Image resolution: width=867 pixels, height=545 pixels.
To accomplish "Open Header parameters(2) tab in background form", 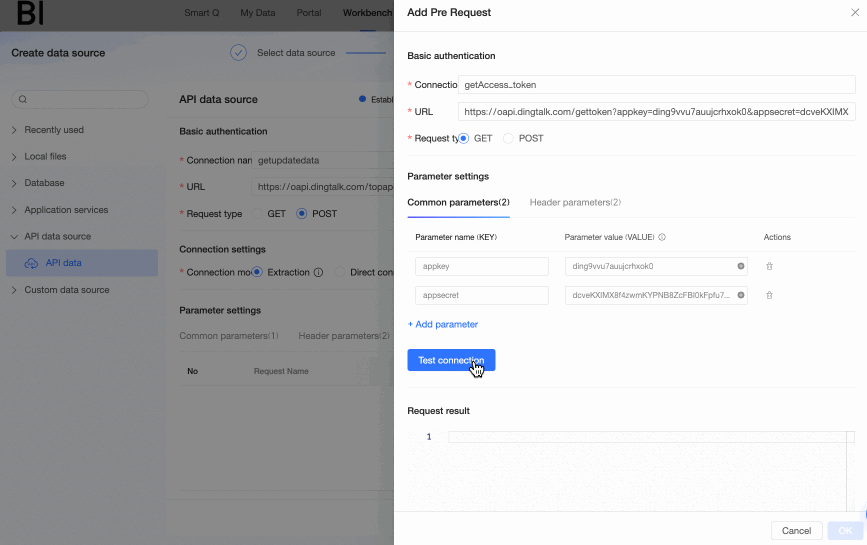I will [x=344, y=336].
